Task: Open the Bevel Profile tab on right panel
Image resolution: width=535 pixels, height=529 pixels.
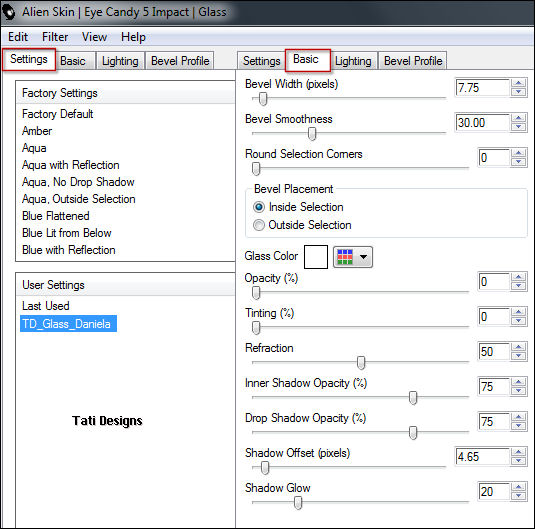Action: (x=413, y=61)
